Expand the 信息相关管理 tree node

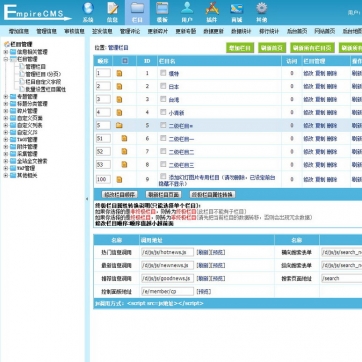pyautogui.click(x=6, y=52)
